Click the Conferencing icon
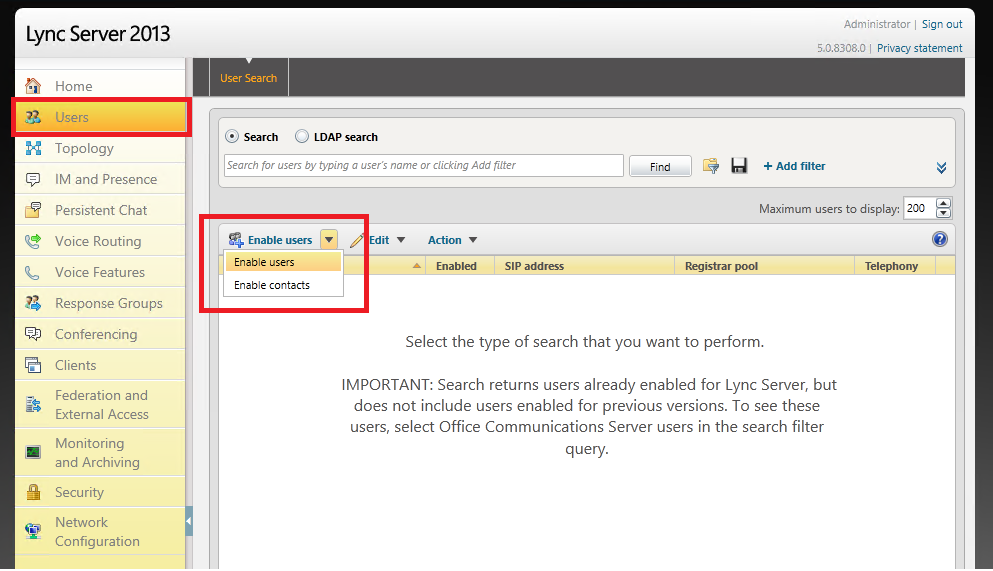This screenshot has width=993, height=571. pos(33,334)
